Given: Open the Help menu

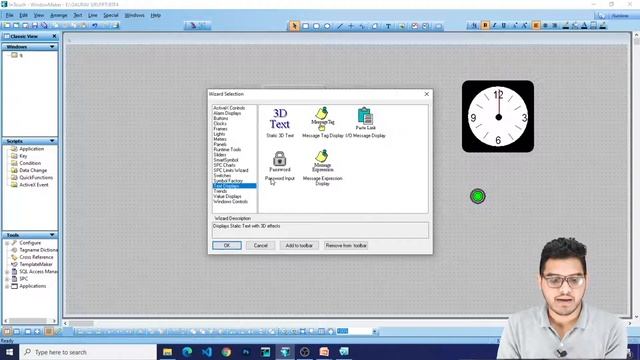Looking at the screenshot, I should [x=156, y=15].
